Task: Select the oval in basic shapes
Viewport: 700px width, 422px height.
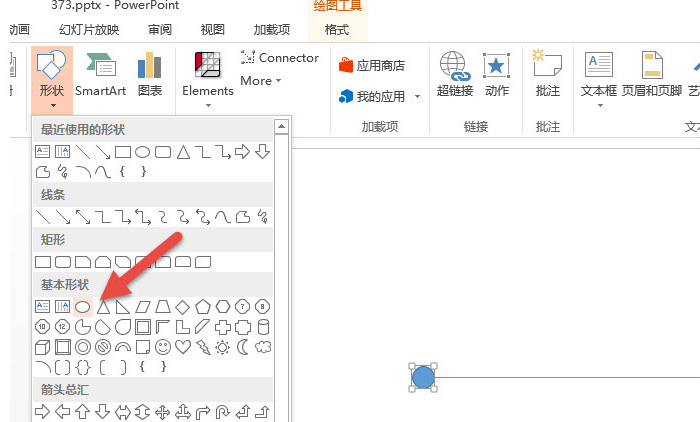Action: coord(83,307)
